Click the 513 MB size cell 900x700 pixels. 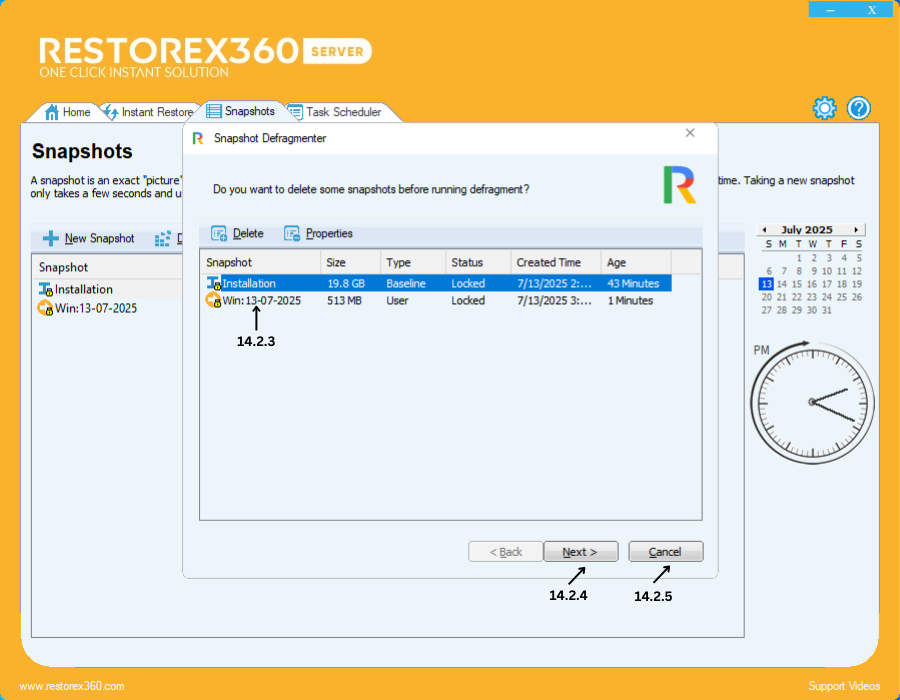pos(344,300)
